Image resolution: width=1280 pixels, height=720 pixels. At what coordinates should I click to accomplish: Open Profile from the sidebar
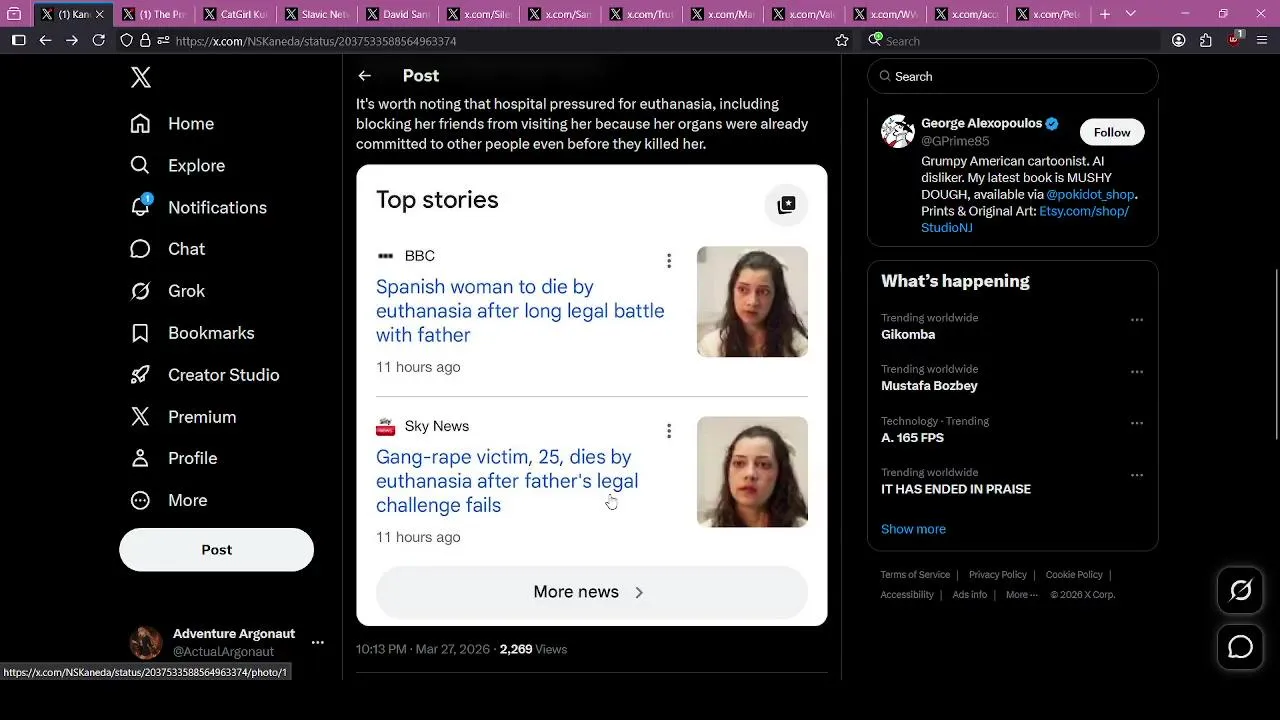coord(173,457)
